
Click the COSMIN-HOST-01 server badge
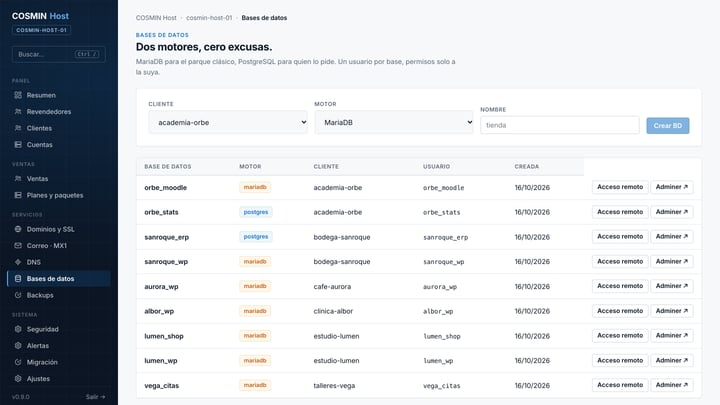click(x=41, y=30)
